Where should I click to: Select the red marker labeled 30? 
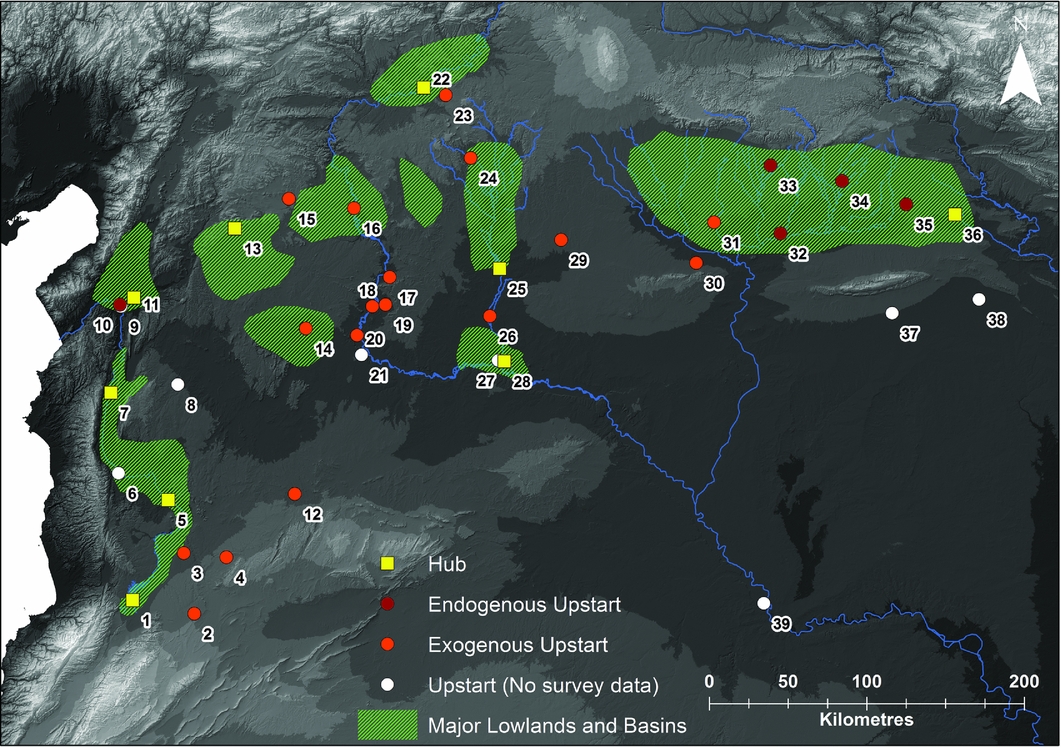[x=696, y=263]
